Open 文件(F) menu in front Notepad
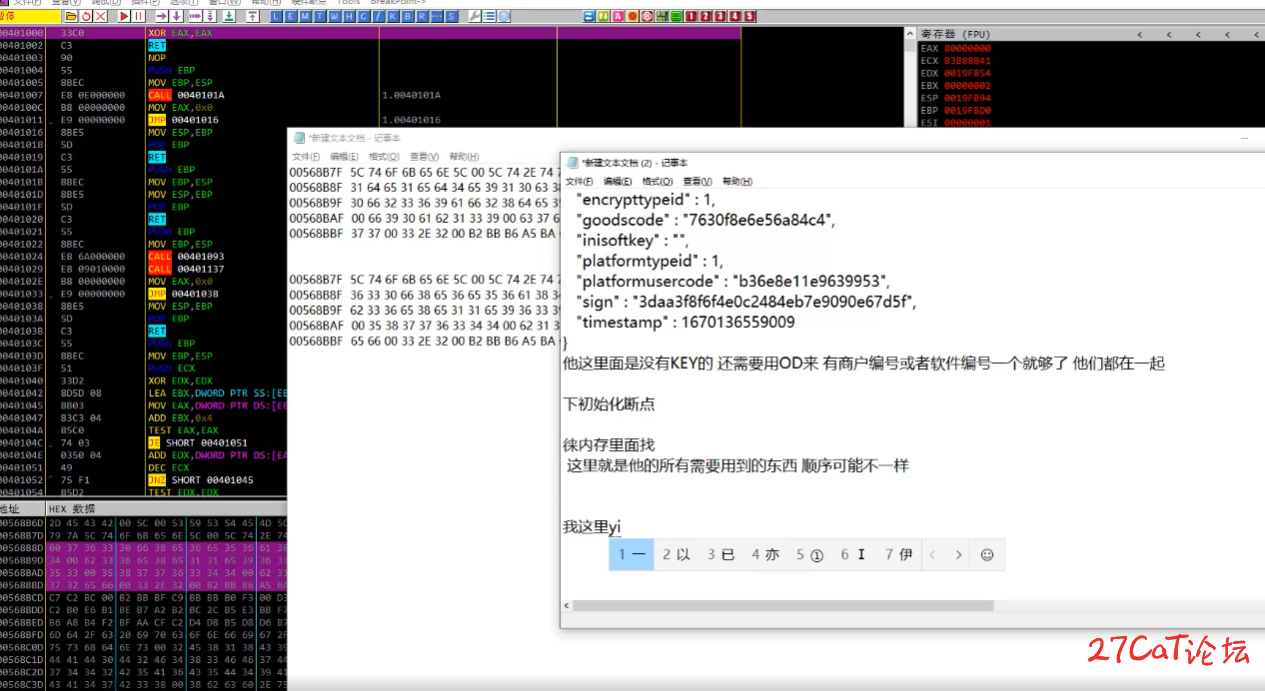The height and width of the screenshot is (691, 1265). [580, 181]
